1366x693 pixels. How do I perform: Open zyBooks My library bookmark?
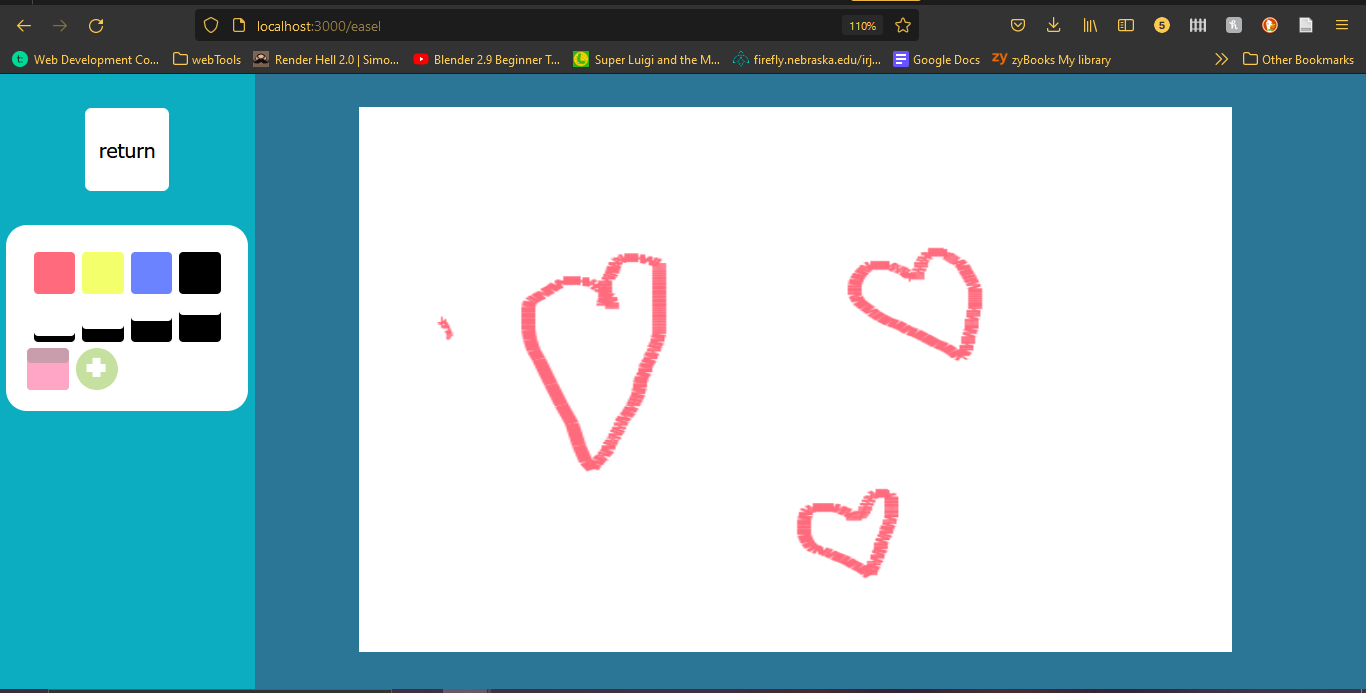[1052, 60]
